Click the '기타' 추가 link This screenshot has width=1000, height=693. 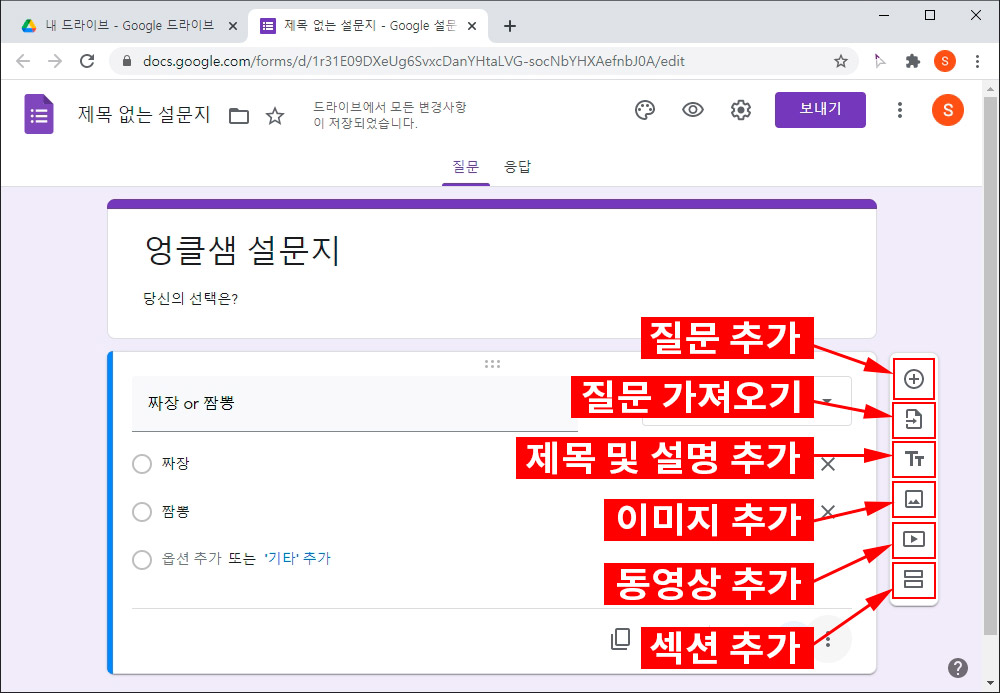coord(298,559)
